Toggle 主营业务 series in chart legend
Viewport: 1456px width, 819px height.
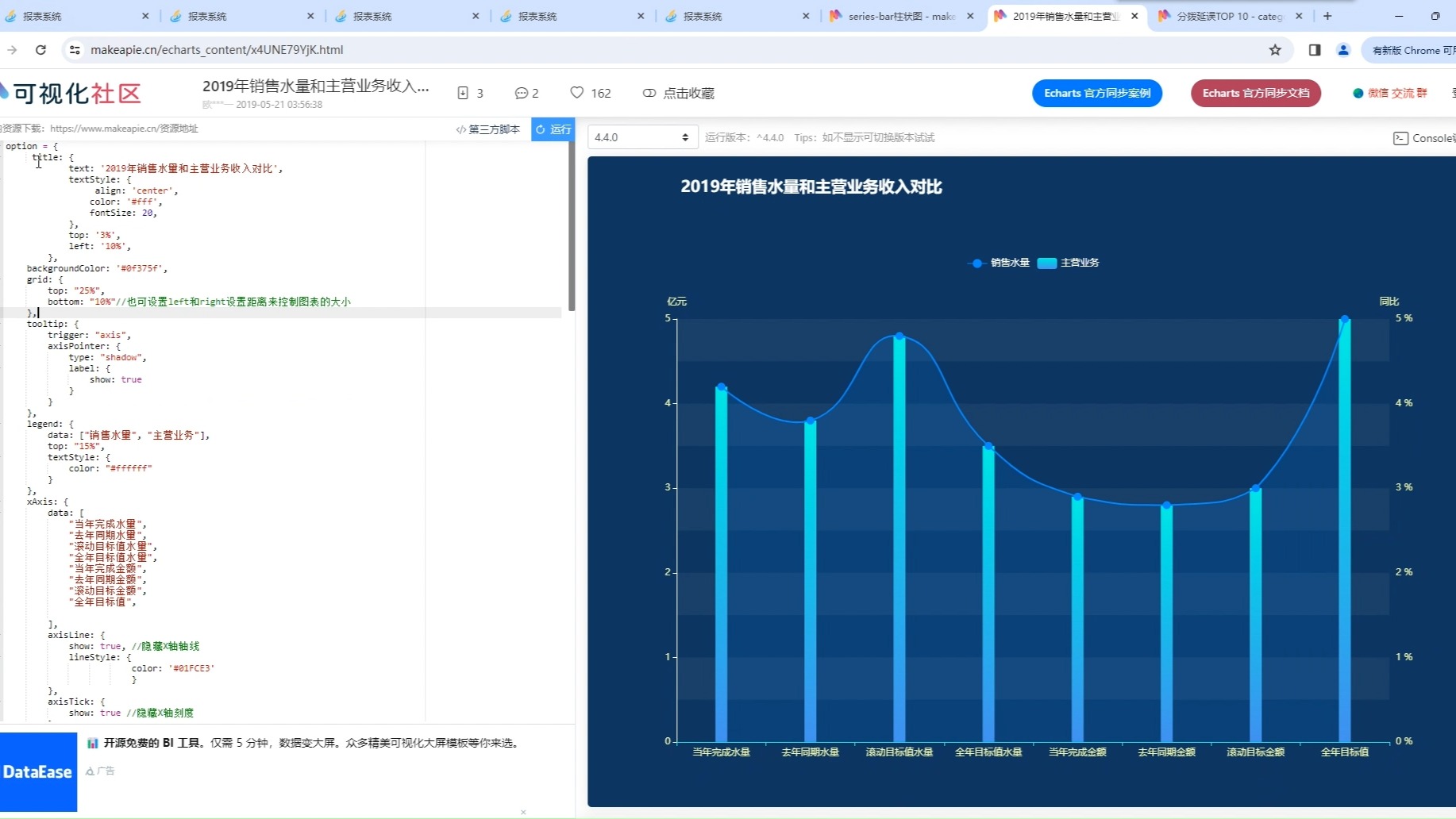click(x=1068, y=263)
